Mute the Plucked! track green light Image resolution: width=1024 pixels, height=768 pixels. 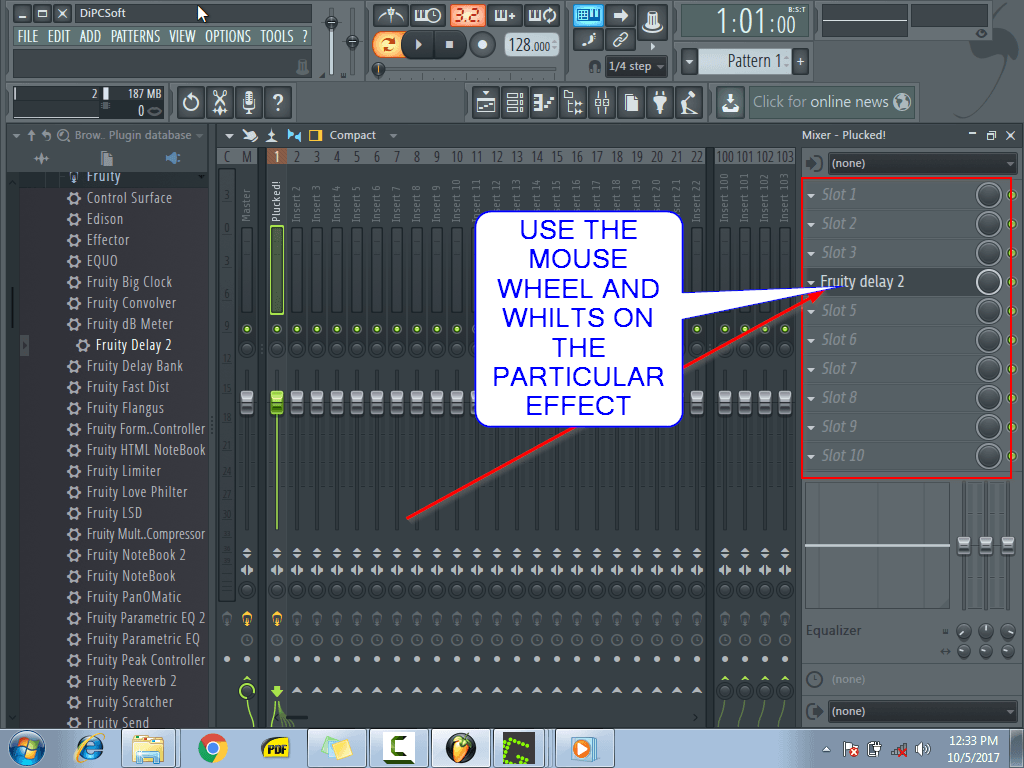click(277, 328)
